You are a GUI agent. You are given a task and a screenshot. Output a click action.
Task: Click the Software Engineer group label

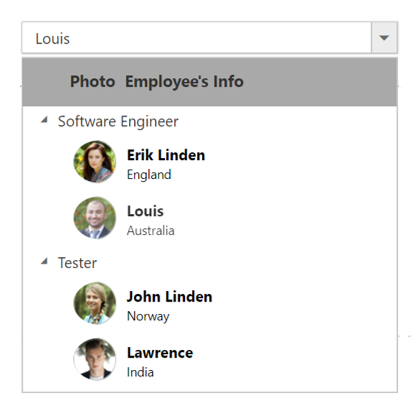(118, 121)
